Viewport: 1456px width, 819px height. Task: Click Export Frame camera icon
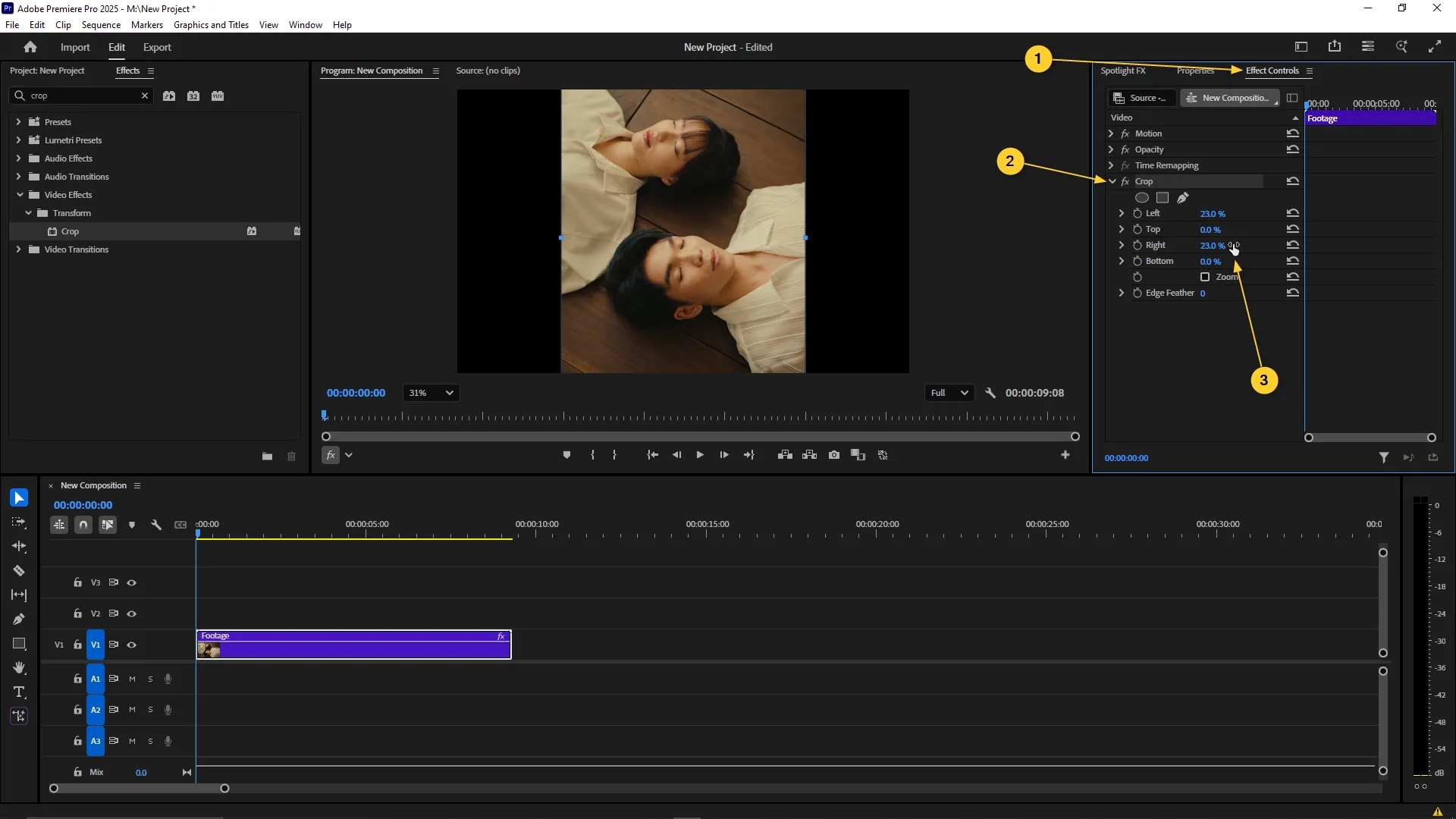(x=834, y=455)
